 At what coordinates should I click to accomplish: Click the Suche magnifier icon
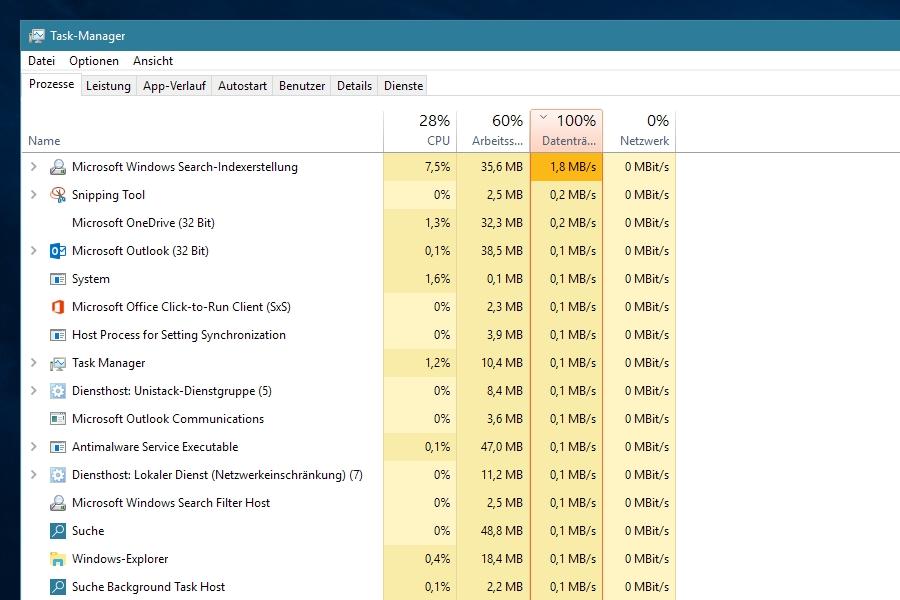point(58,531)
